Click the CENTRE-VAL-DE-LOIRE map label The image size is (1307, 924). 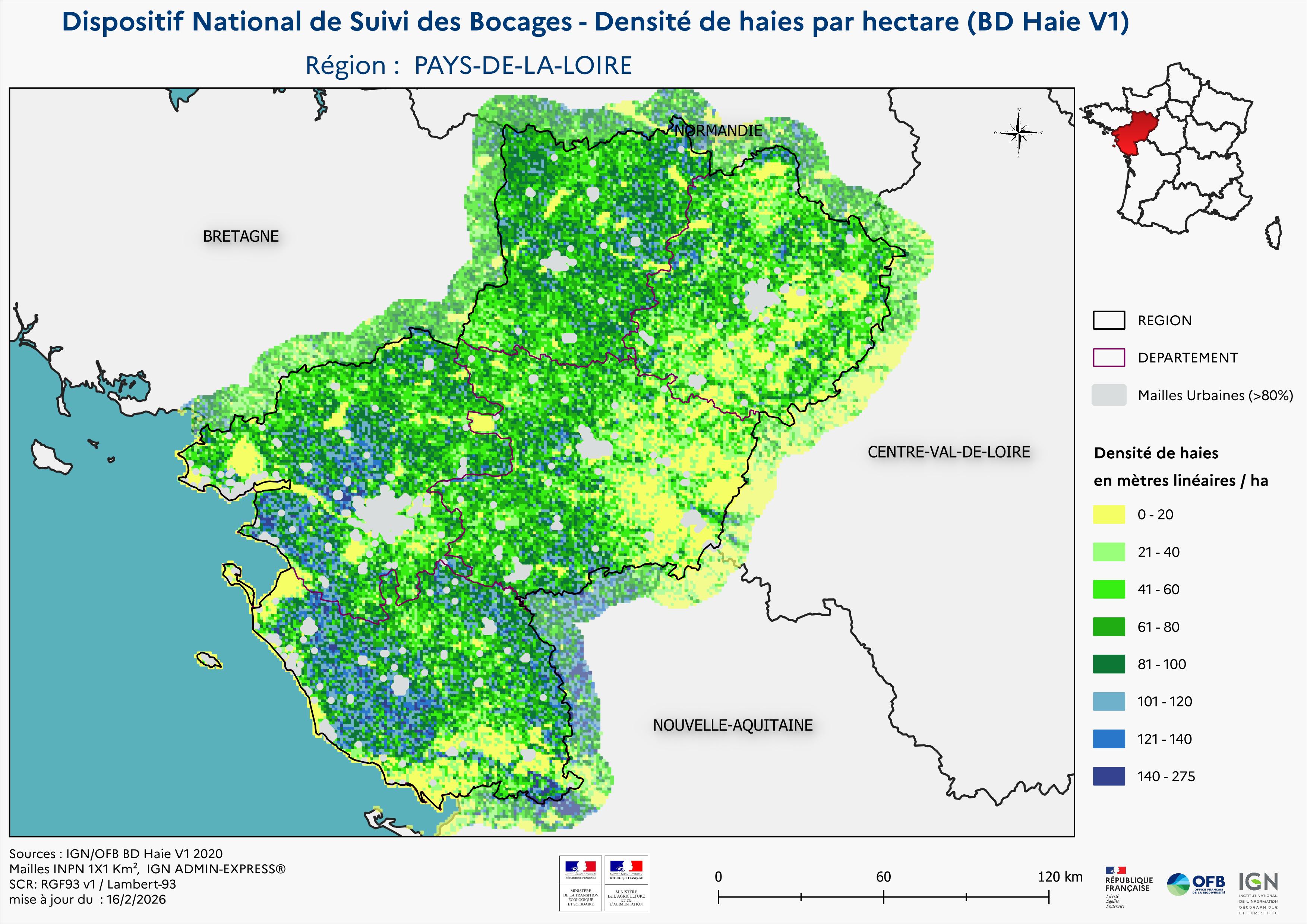point(948,452)
